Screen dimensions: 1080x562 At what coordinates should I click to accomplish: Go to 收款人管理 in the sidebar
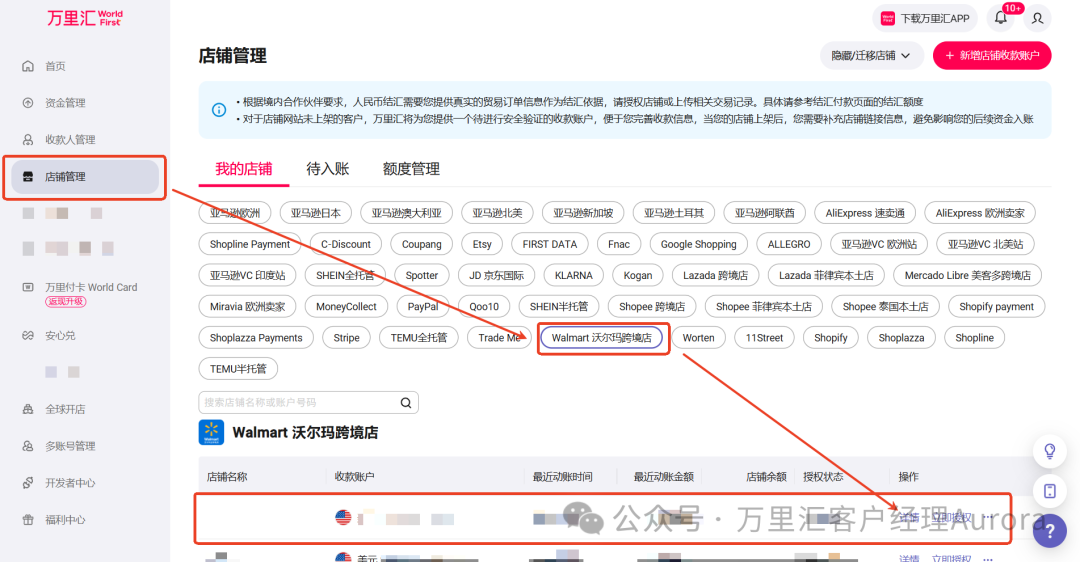(x=70, y=139)
